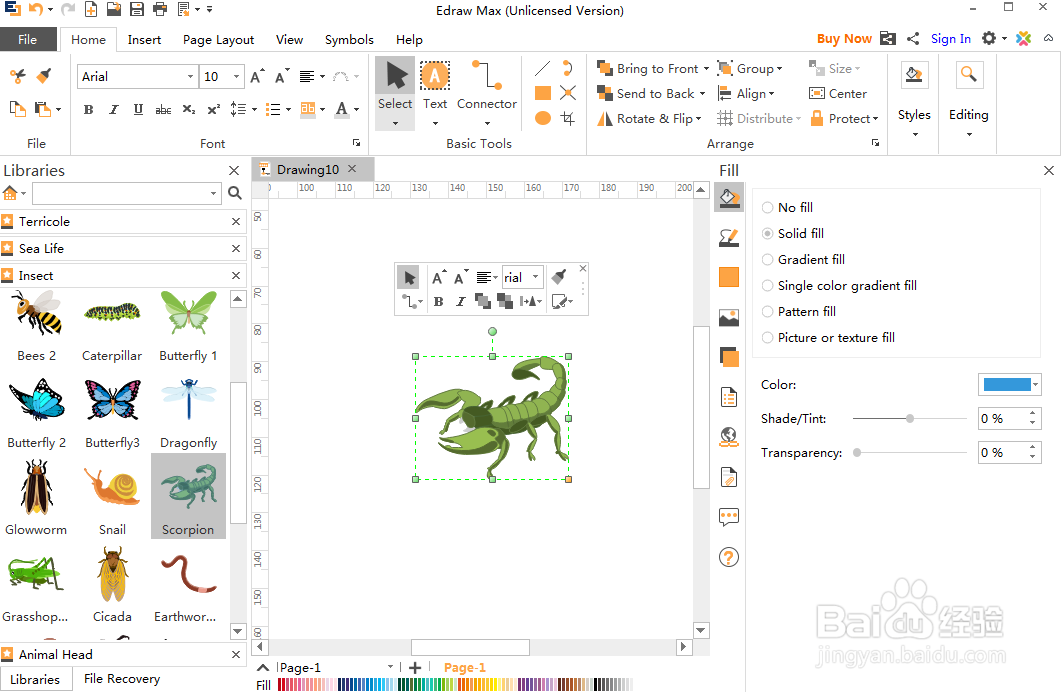Select the crop tool icon
This screenshot has height=692, width=1064.
pos(568,119)
